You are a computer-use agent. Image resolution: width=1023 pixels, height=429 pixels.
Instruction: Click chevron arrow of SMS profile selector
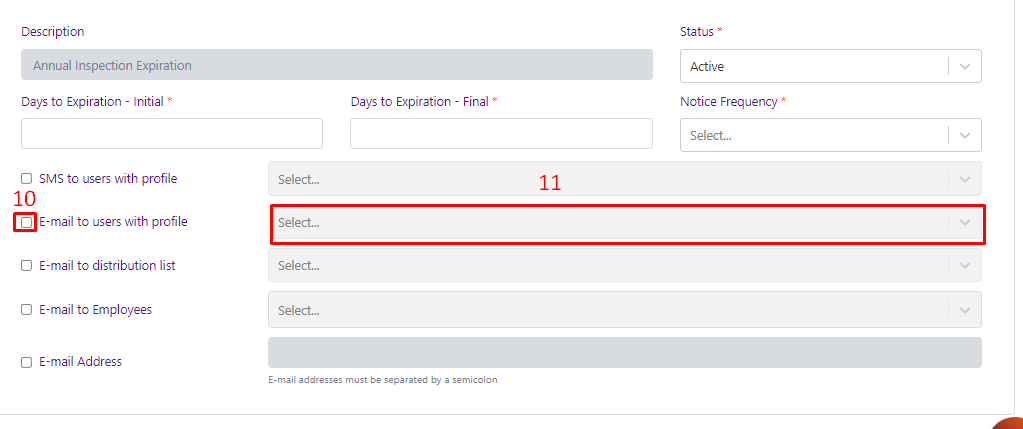(x=965, y=179)
